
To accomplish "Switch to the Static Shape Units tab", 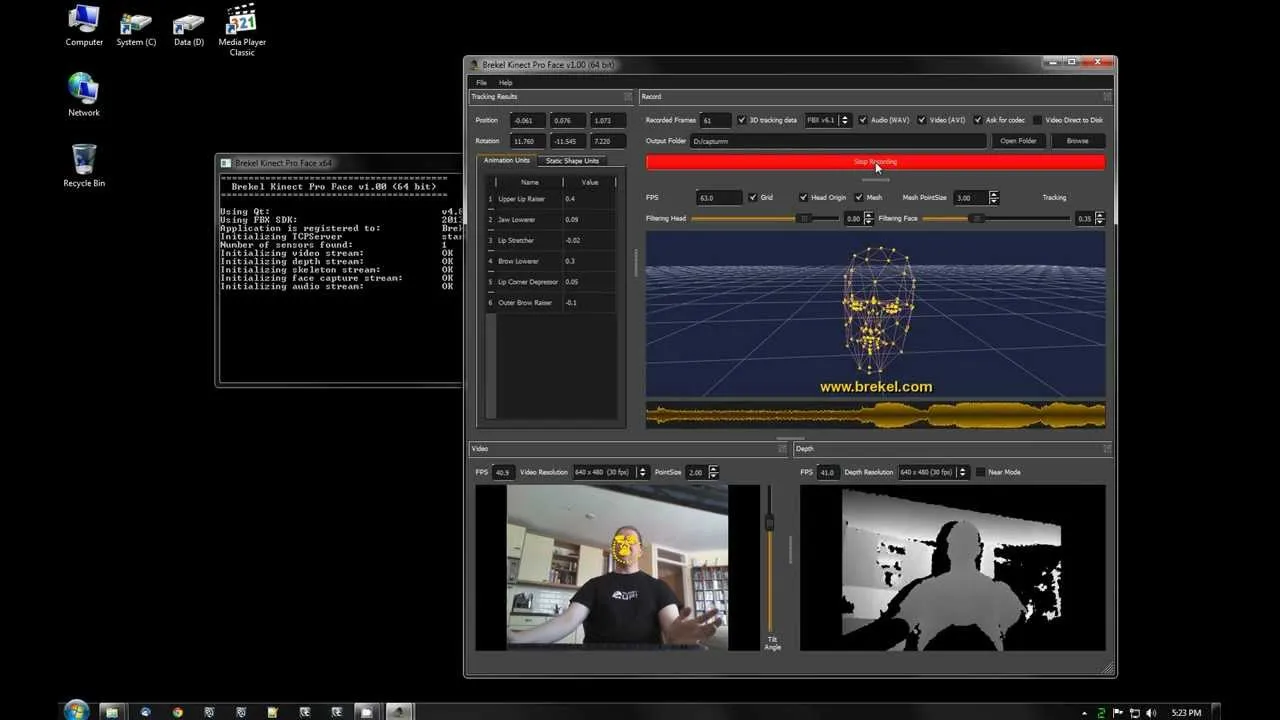I will tap(572, 161).
